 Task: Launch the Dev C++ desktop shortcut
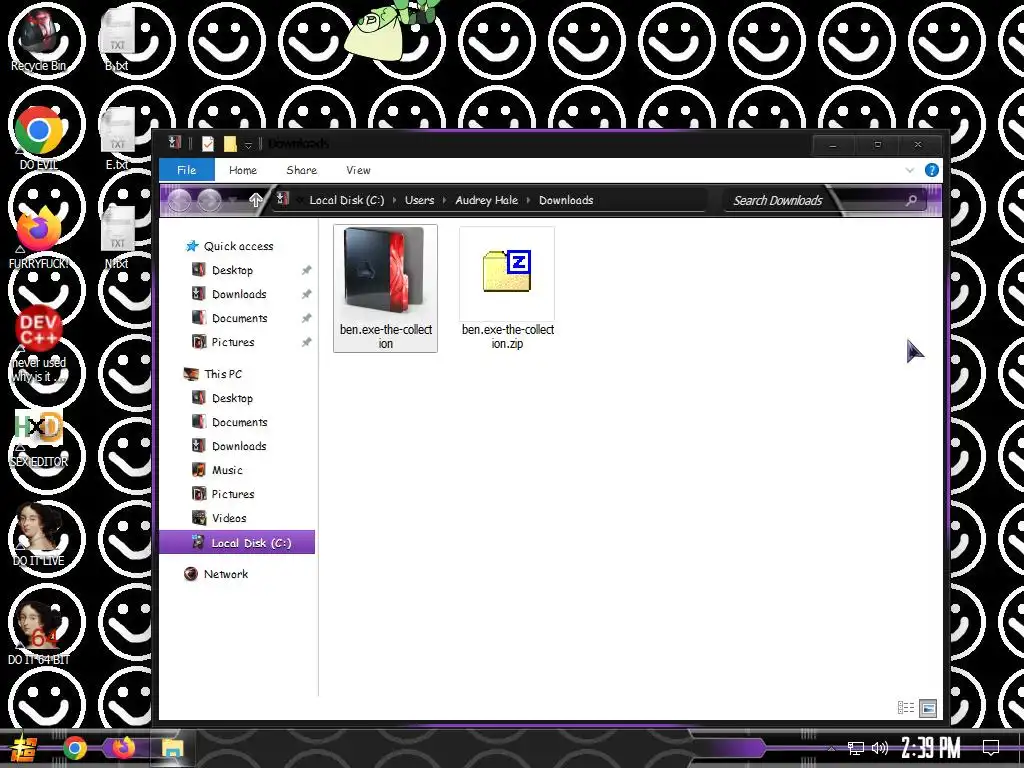[x=39, y=344]
